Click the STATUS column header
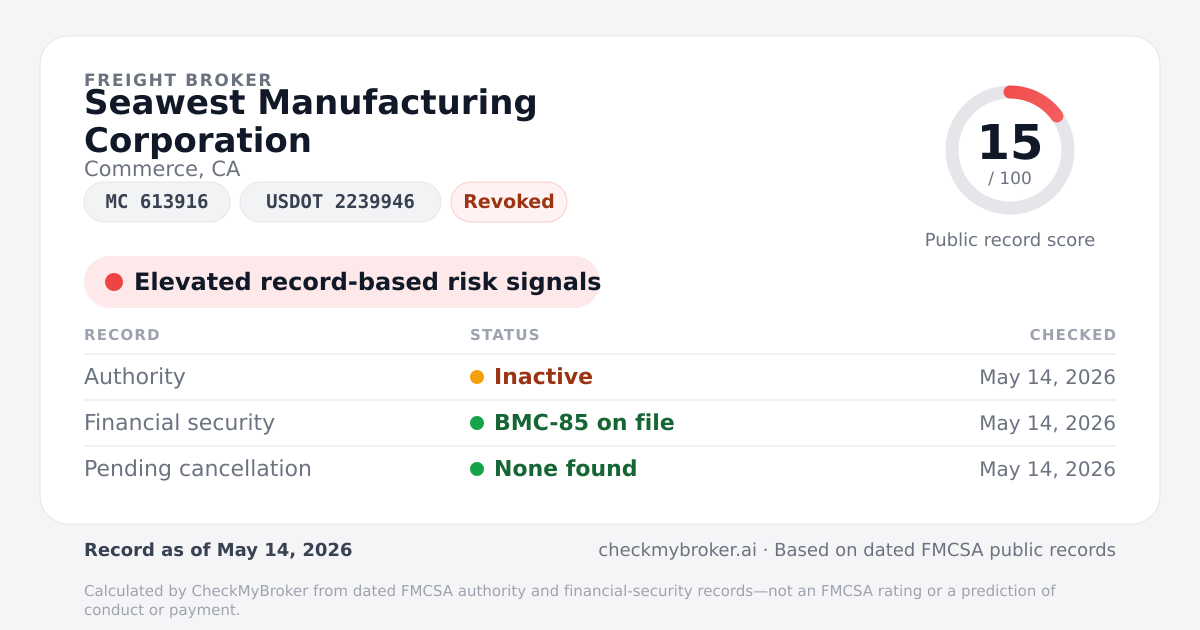The height and width of the screenshot is (630, 1200). (505, 335)
